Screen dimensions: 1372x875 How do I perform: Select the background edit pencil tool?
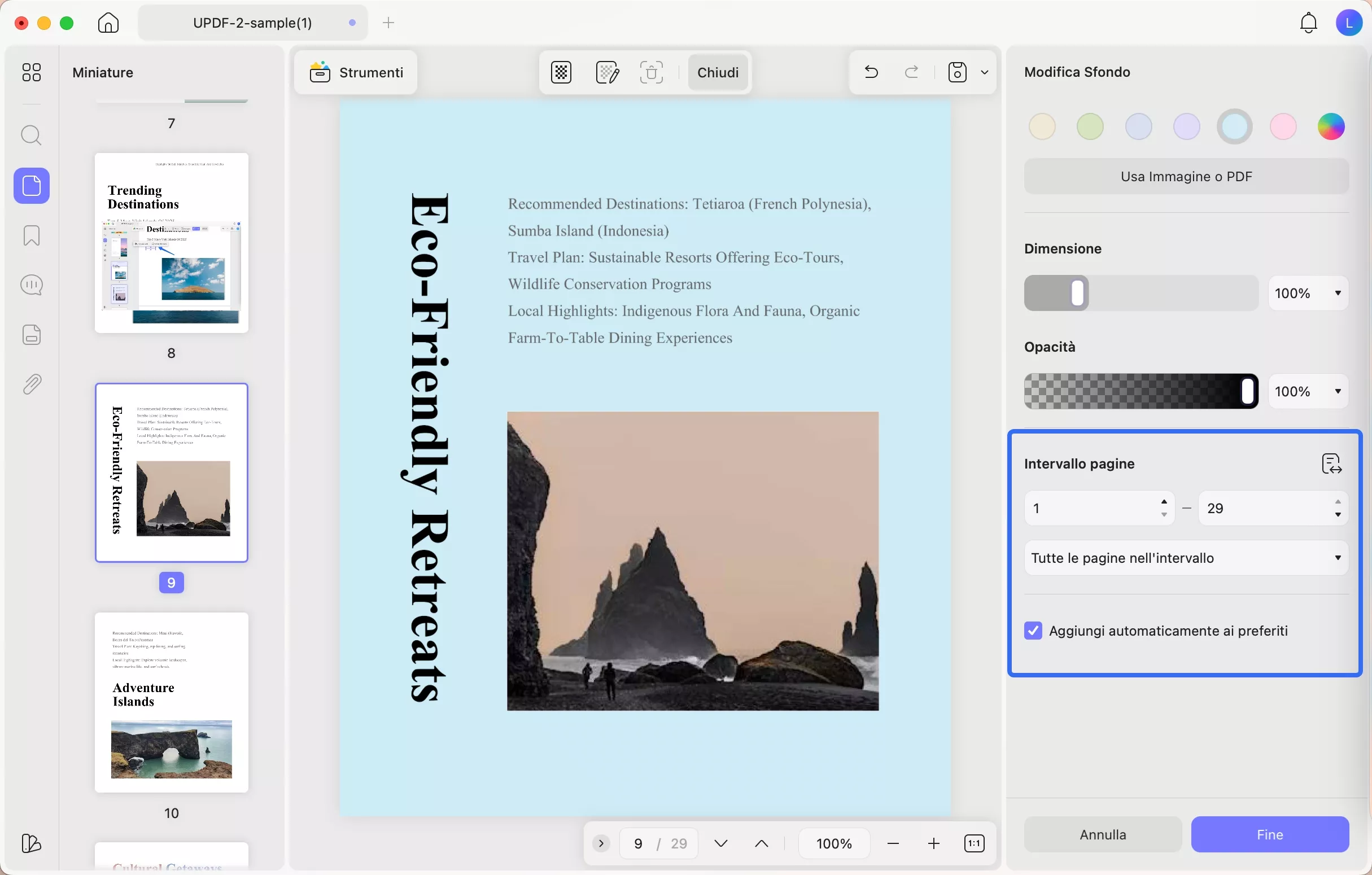point(608,72)
